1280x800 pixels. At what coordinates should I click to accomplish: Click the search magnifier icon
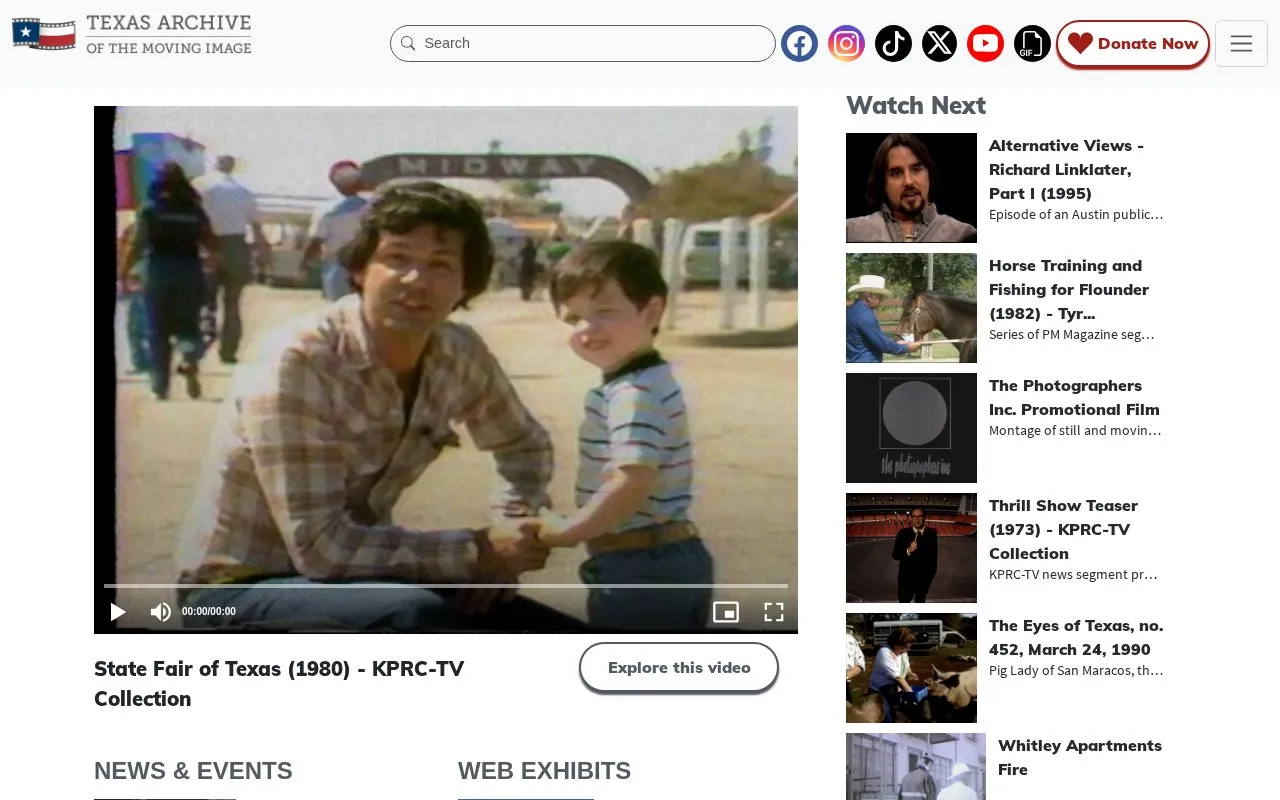(408, 43)
